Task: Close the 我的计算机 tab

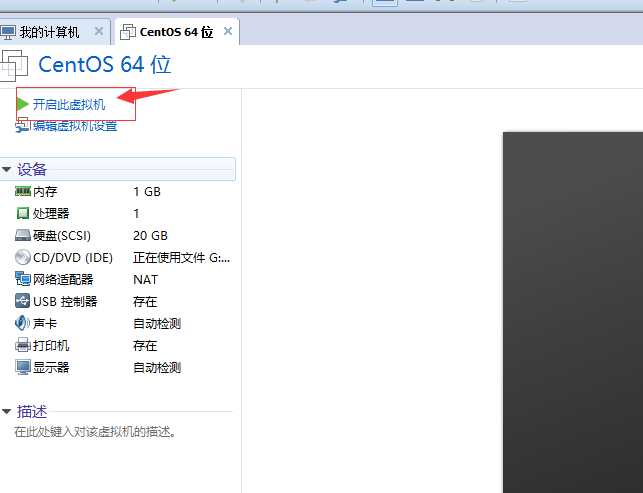Action: (x=98, y=31)
